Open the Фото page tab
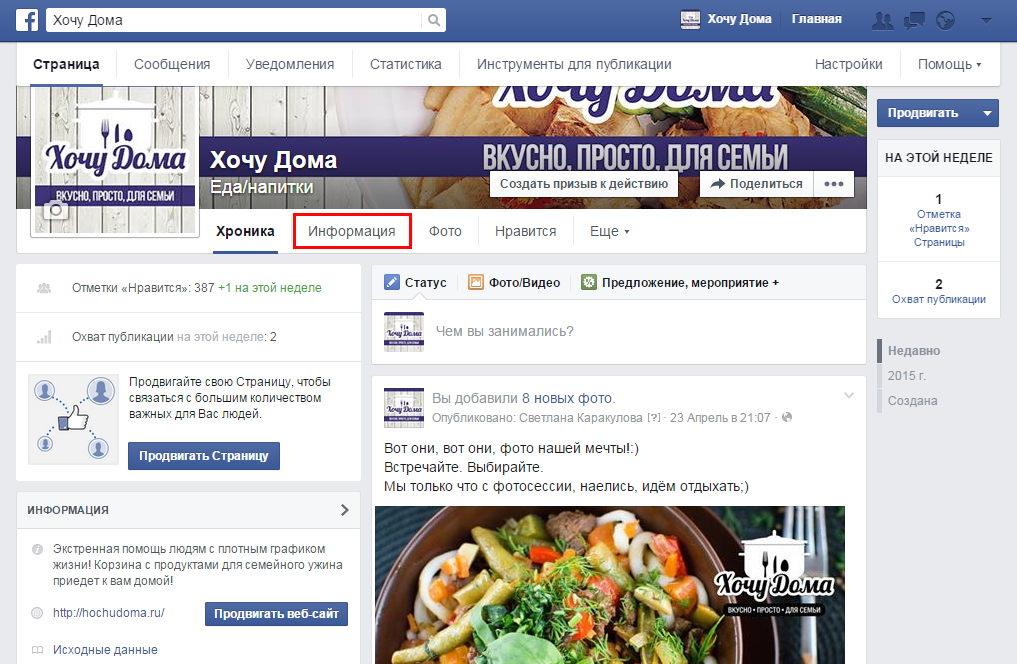Viewport: 1017px width, 664px height. (x=445, y=231)
